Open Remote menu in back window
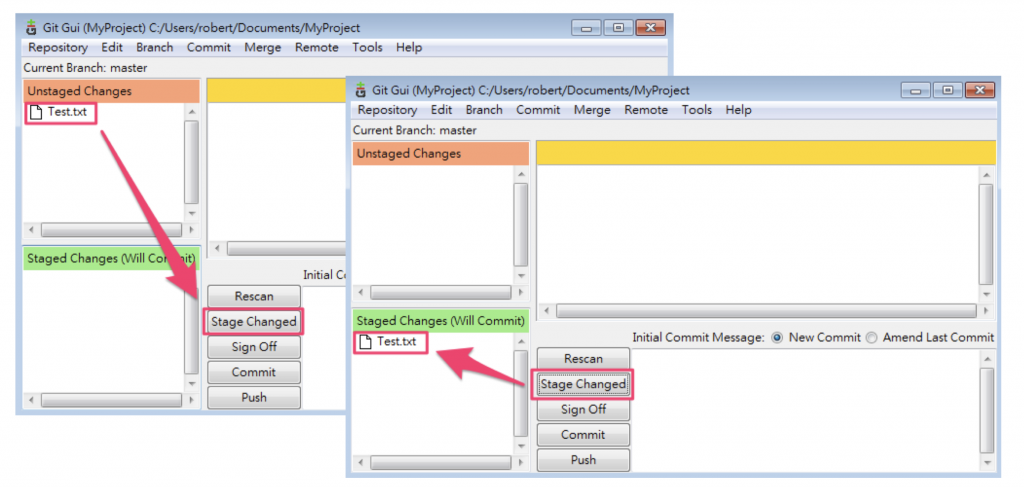The image size is (1024, 487). point(317,48)
